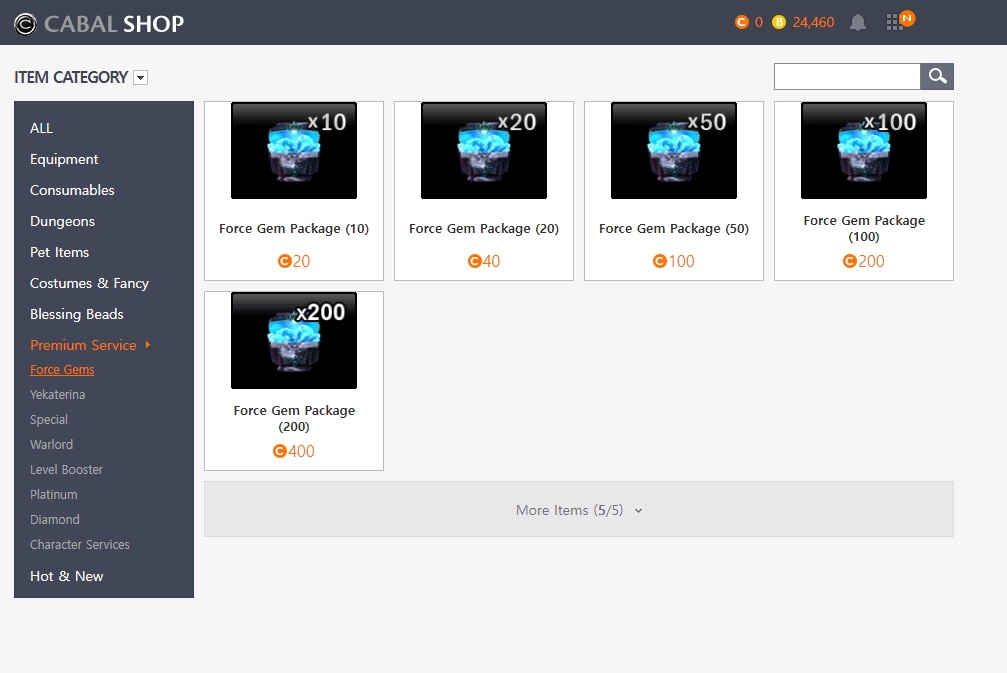Select the Pet Items category
This screenshot has height=673, width=1007.
[59, 252]
